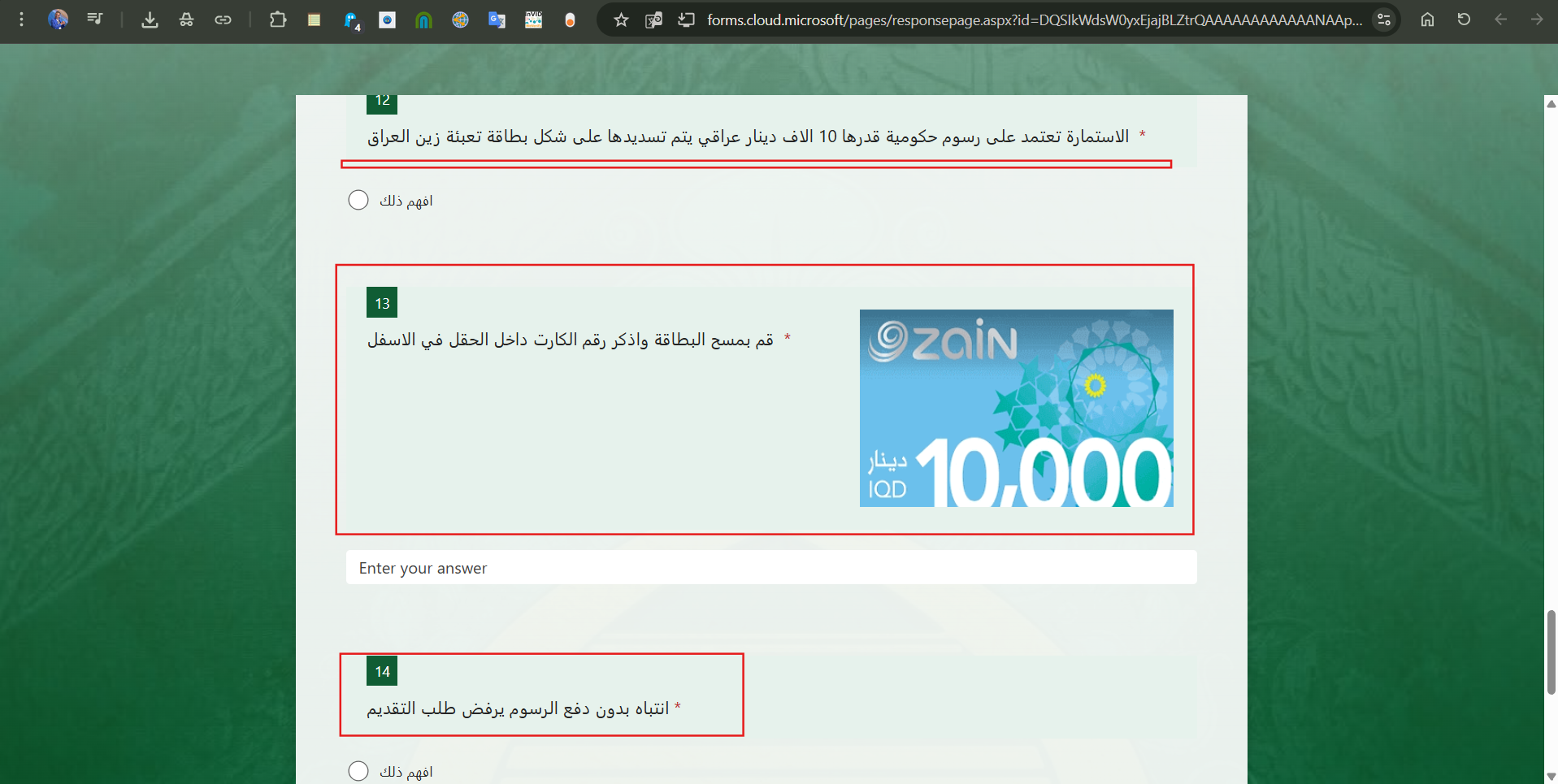Open the browser three-dot menu
1558x784 pixels.
pos(22,19)
